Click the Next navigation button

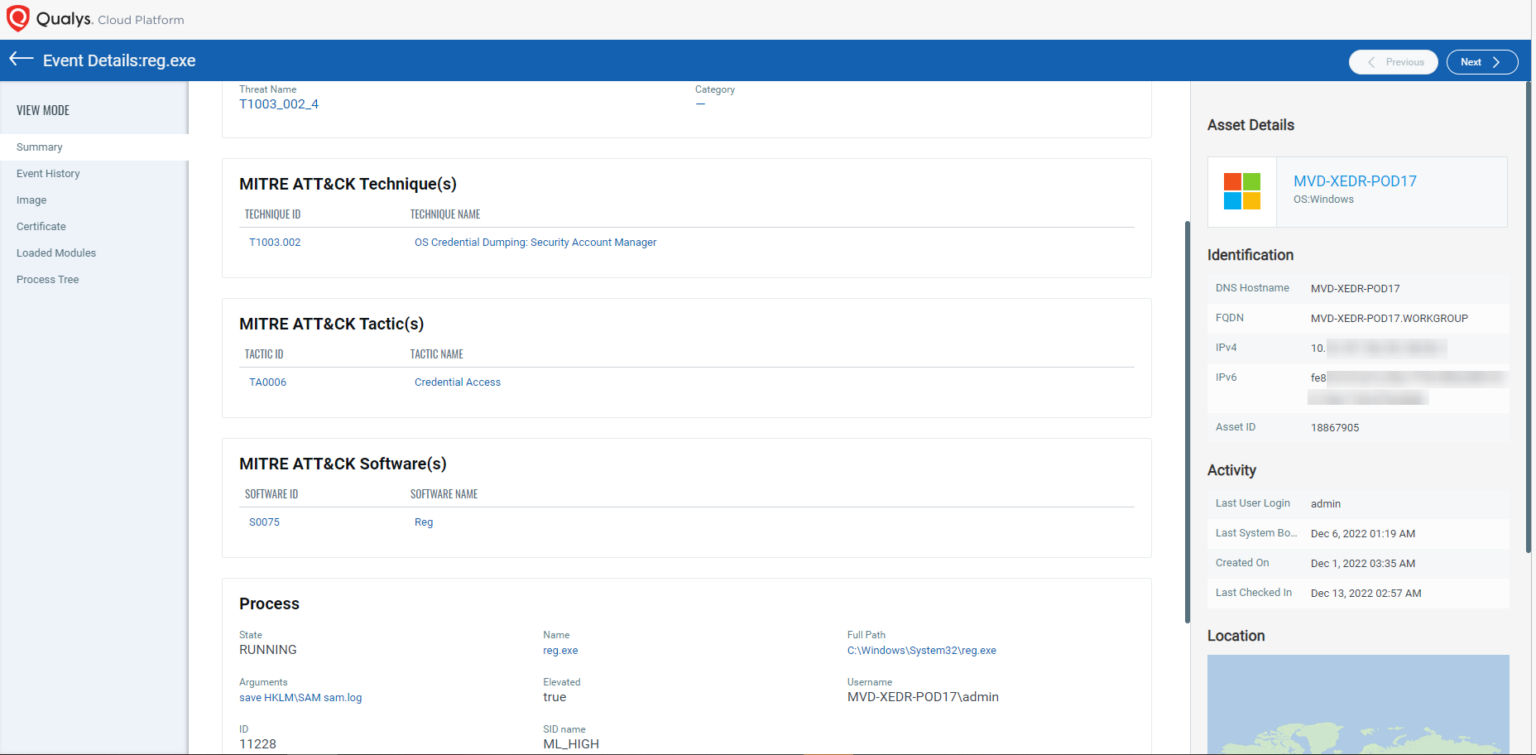[1480, 61]
